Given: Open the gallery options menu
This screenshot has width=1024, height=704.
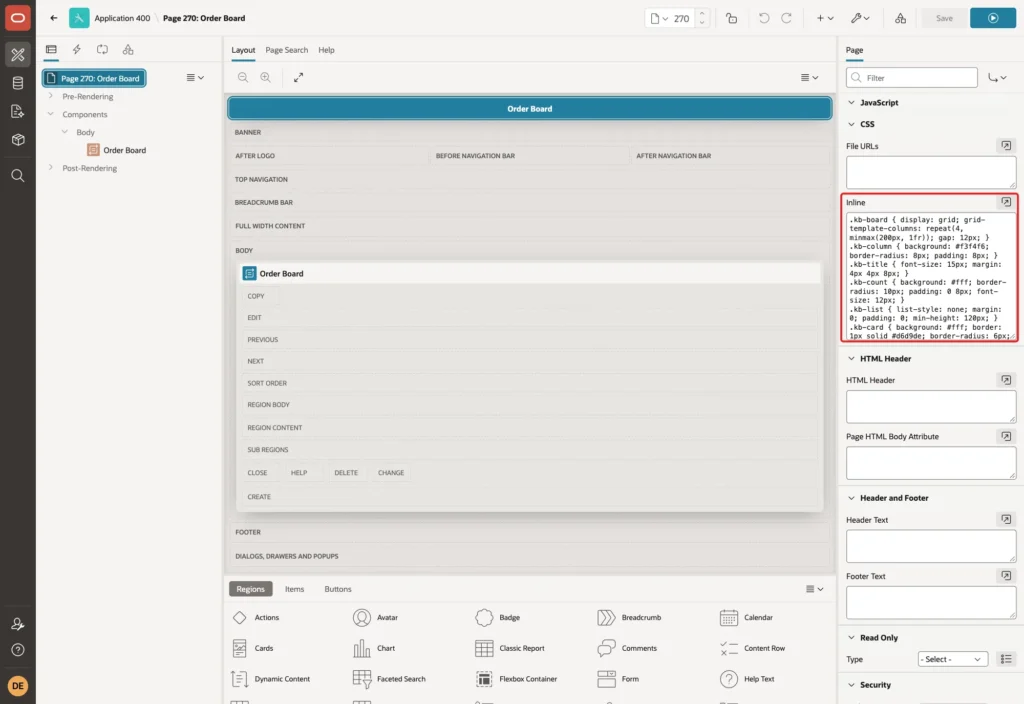Looking at the screenshot, I should (x=814, y=589).
